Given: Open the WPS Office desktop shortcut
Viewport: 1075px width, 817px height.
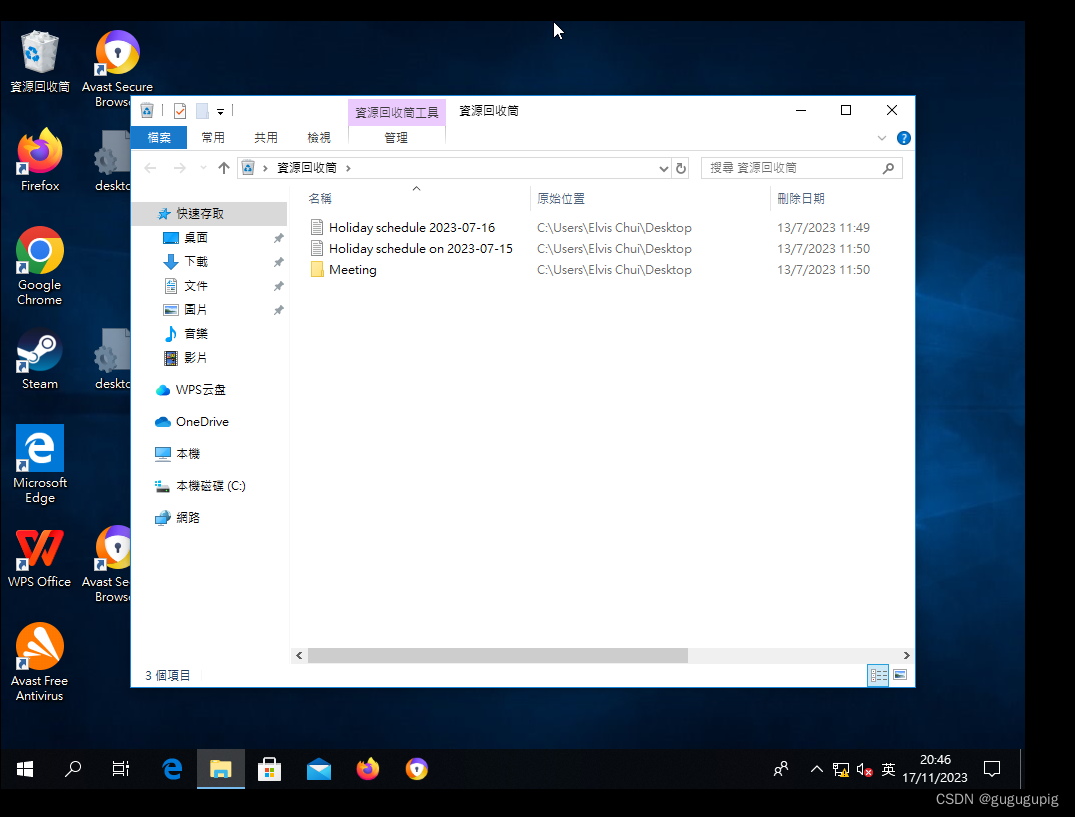Looking at the screenshot, I should [40, 557].
